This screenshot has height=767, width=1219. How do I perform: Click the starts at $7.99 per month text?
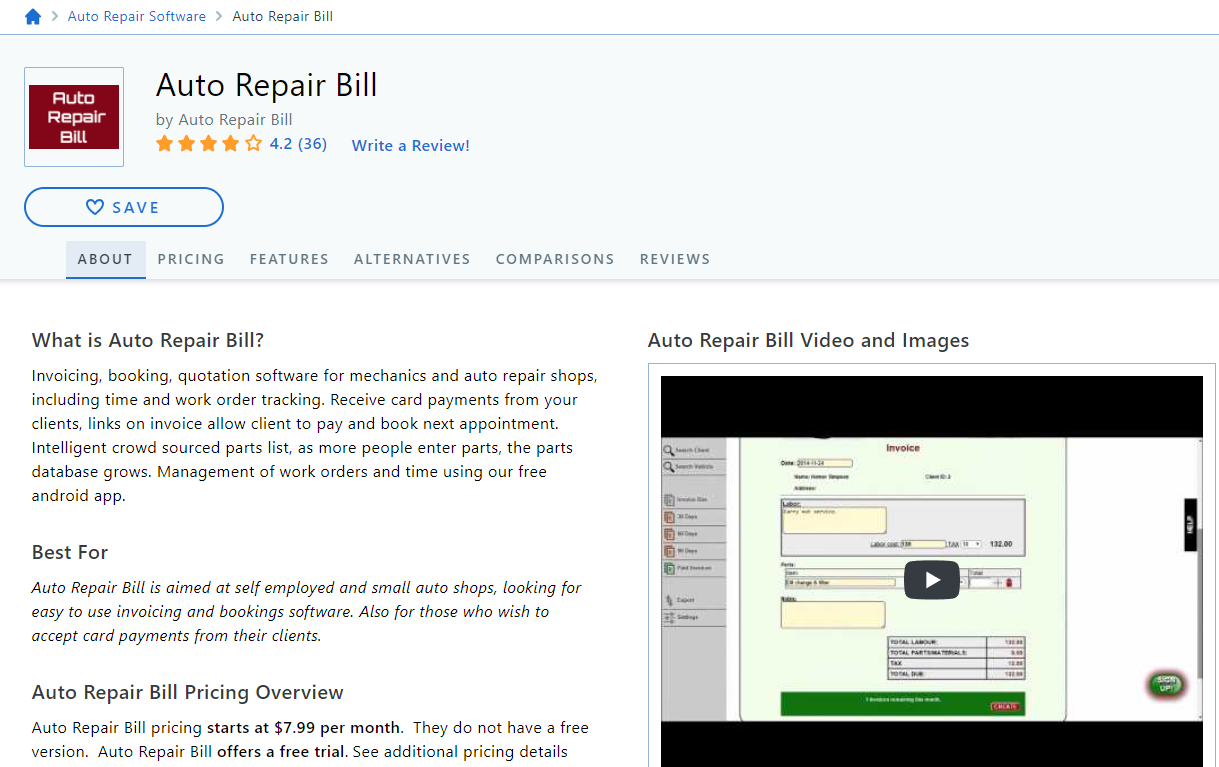pos(304,727)
